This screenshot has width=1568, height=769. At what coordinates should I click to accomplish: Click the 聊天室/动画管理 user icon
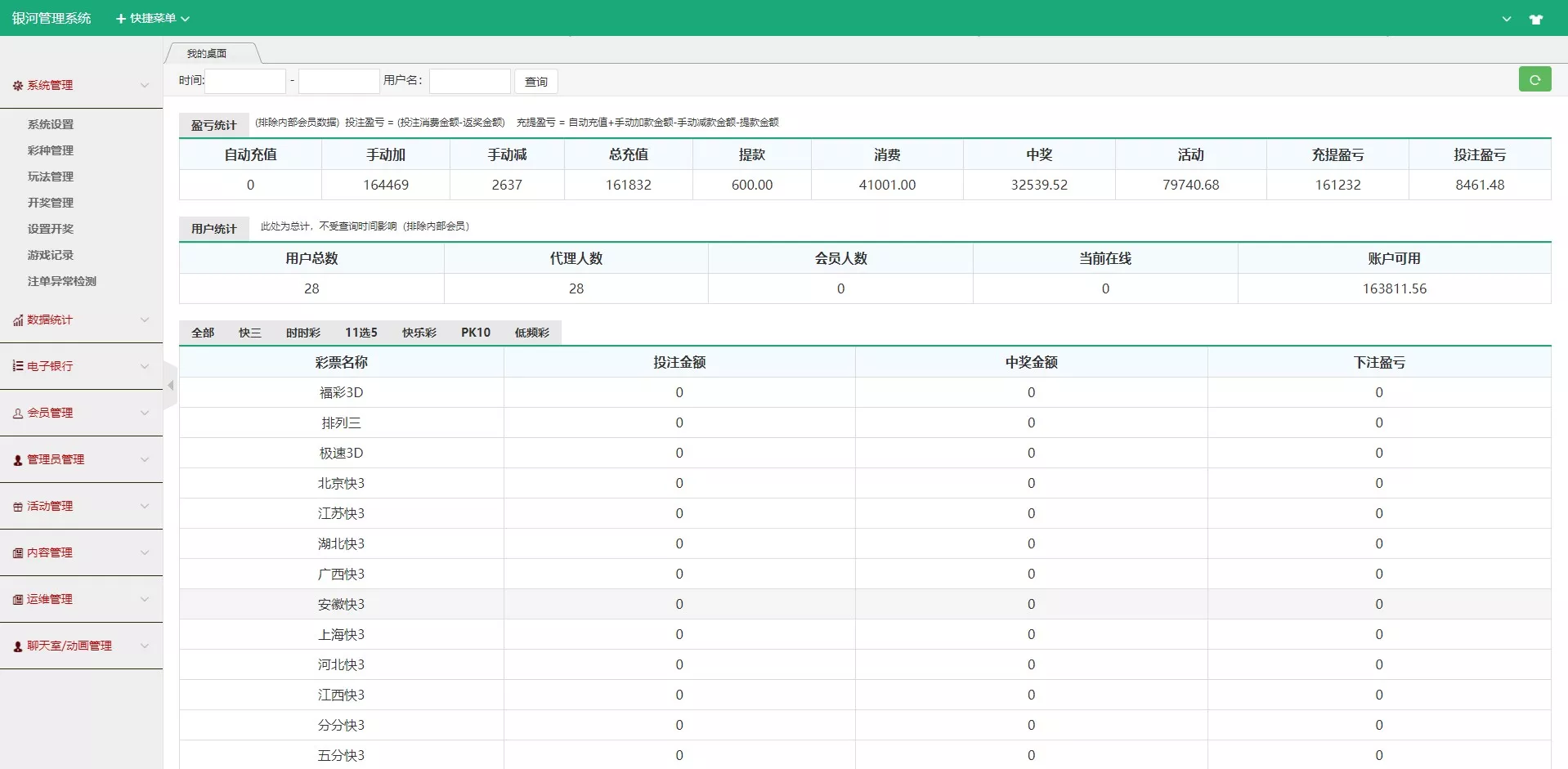tap(16, 646)
